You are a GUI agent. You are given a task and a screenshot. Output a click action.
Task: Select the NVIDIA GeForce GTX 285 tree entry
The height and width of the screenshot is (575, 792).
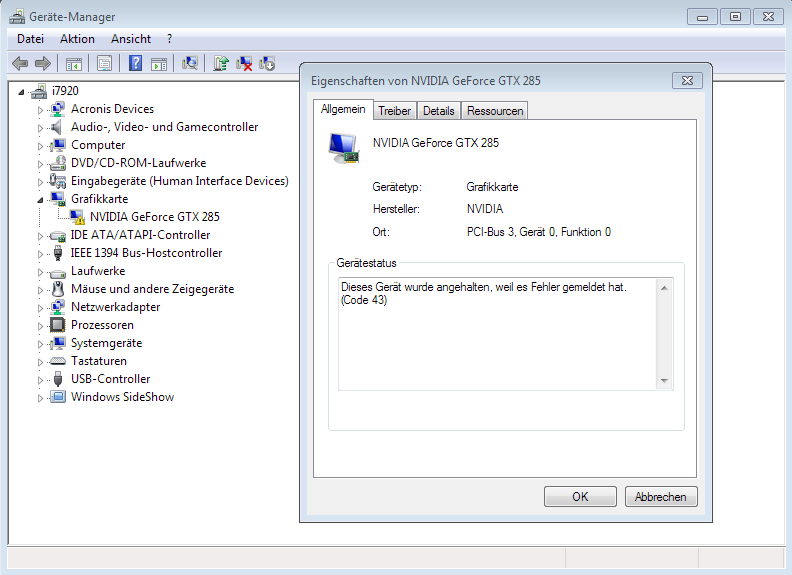click(x=154, y=216)
